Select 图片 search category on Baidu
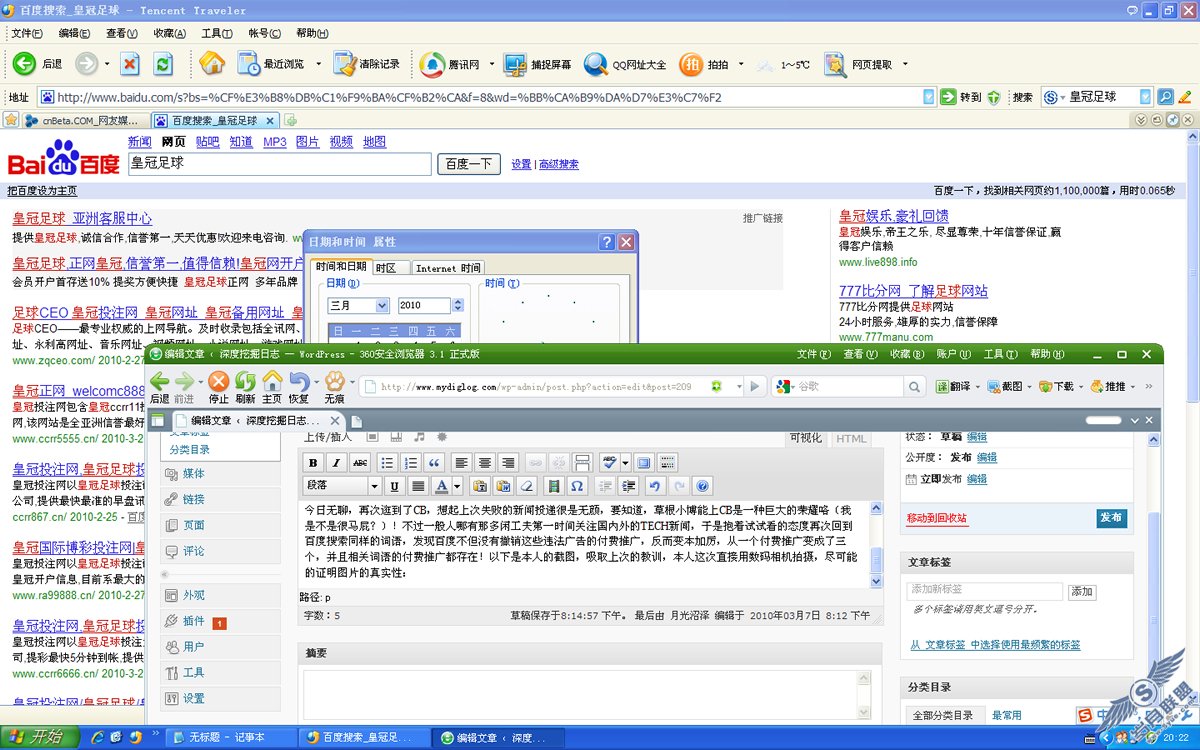 tap(307, 142)
